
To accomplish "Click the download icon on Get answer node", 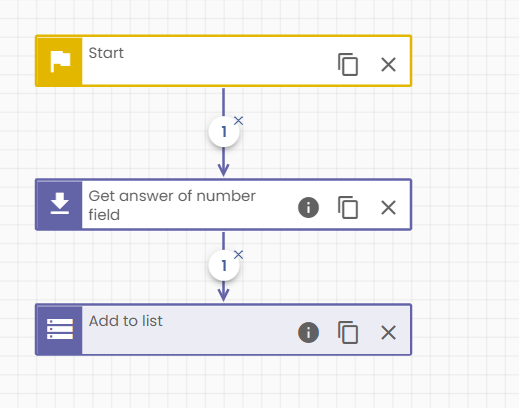I will 60,204.
